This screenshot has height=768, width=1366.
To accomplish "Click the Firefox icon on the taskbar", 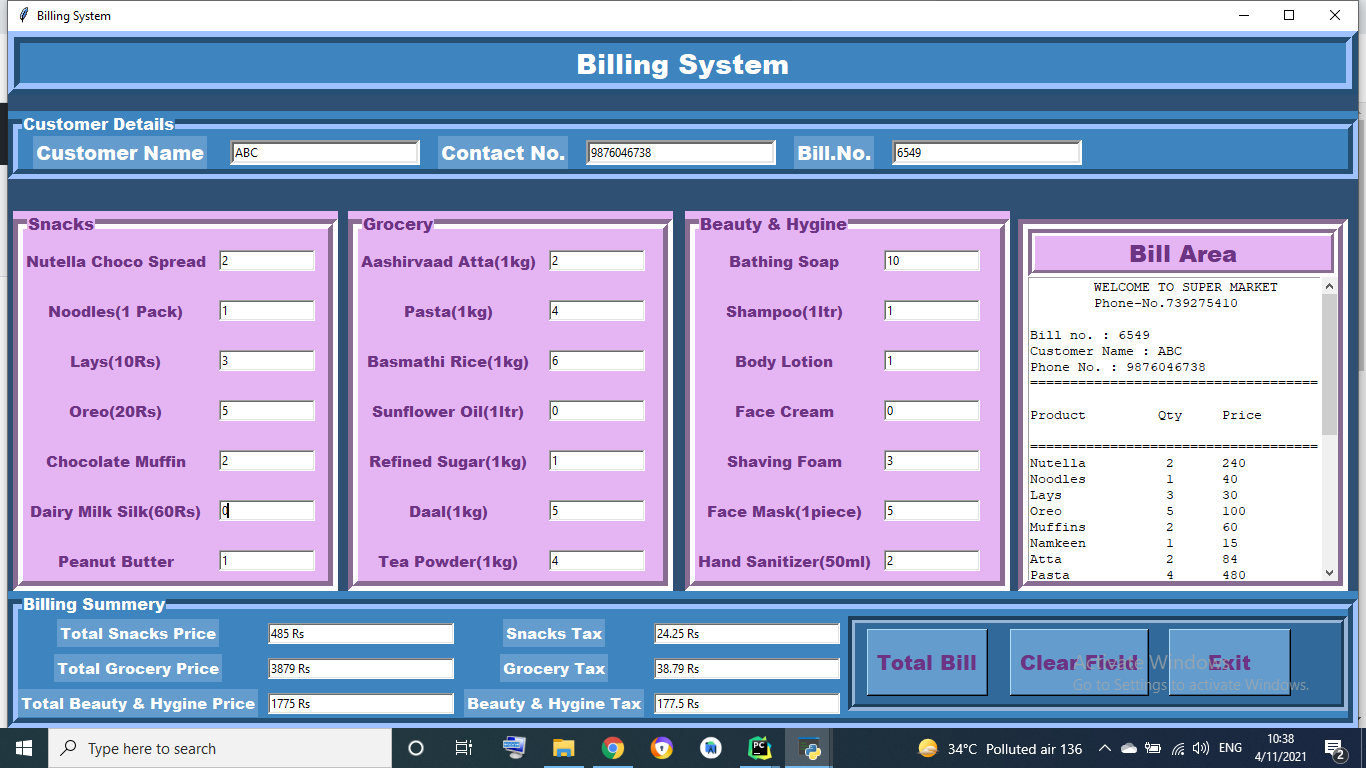I will pos(662,748).
